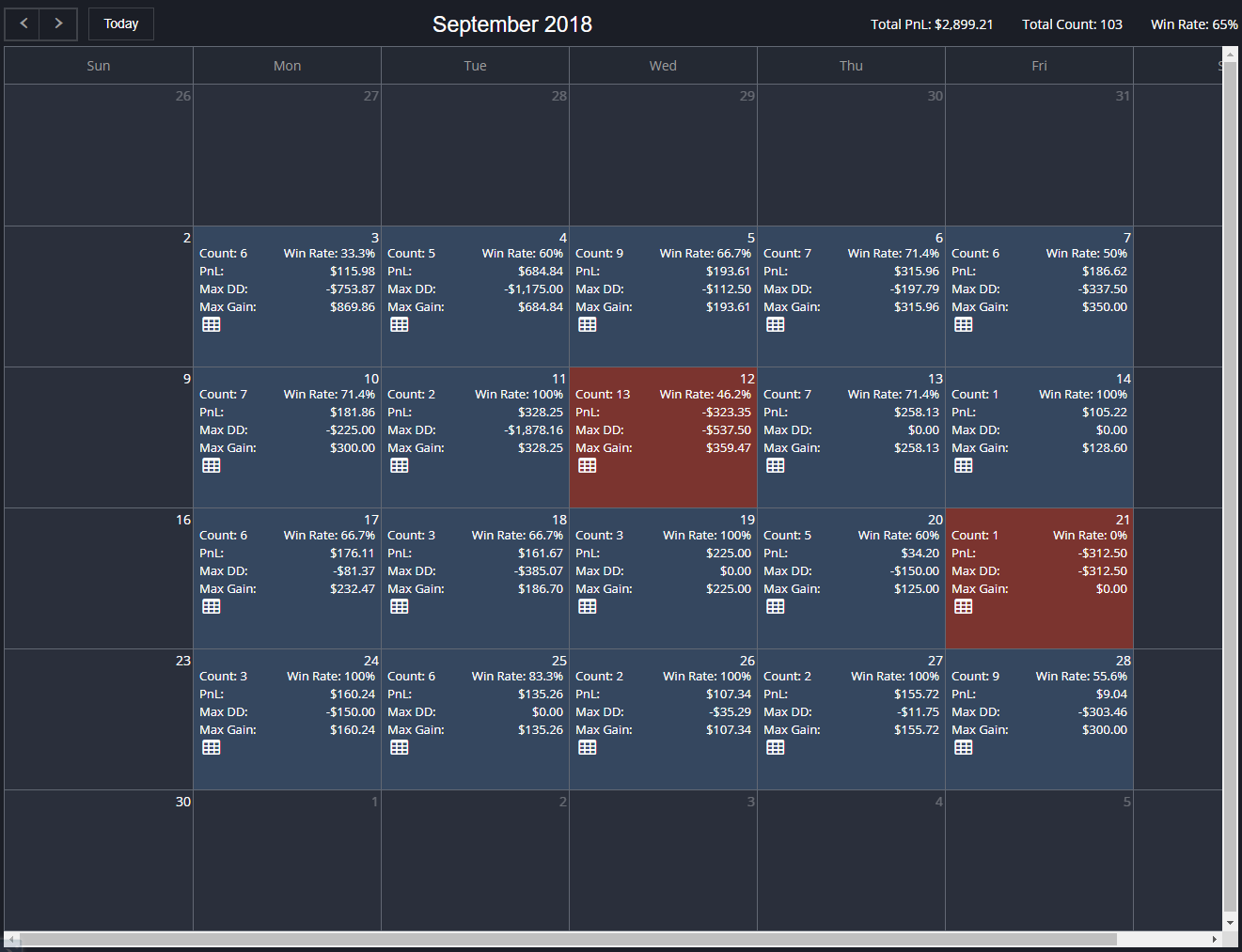Click PnL value $9.04 on September 28
The height and width of the screenshot is (952, 1242).
1111,694
